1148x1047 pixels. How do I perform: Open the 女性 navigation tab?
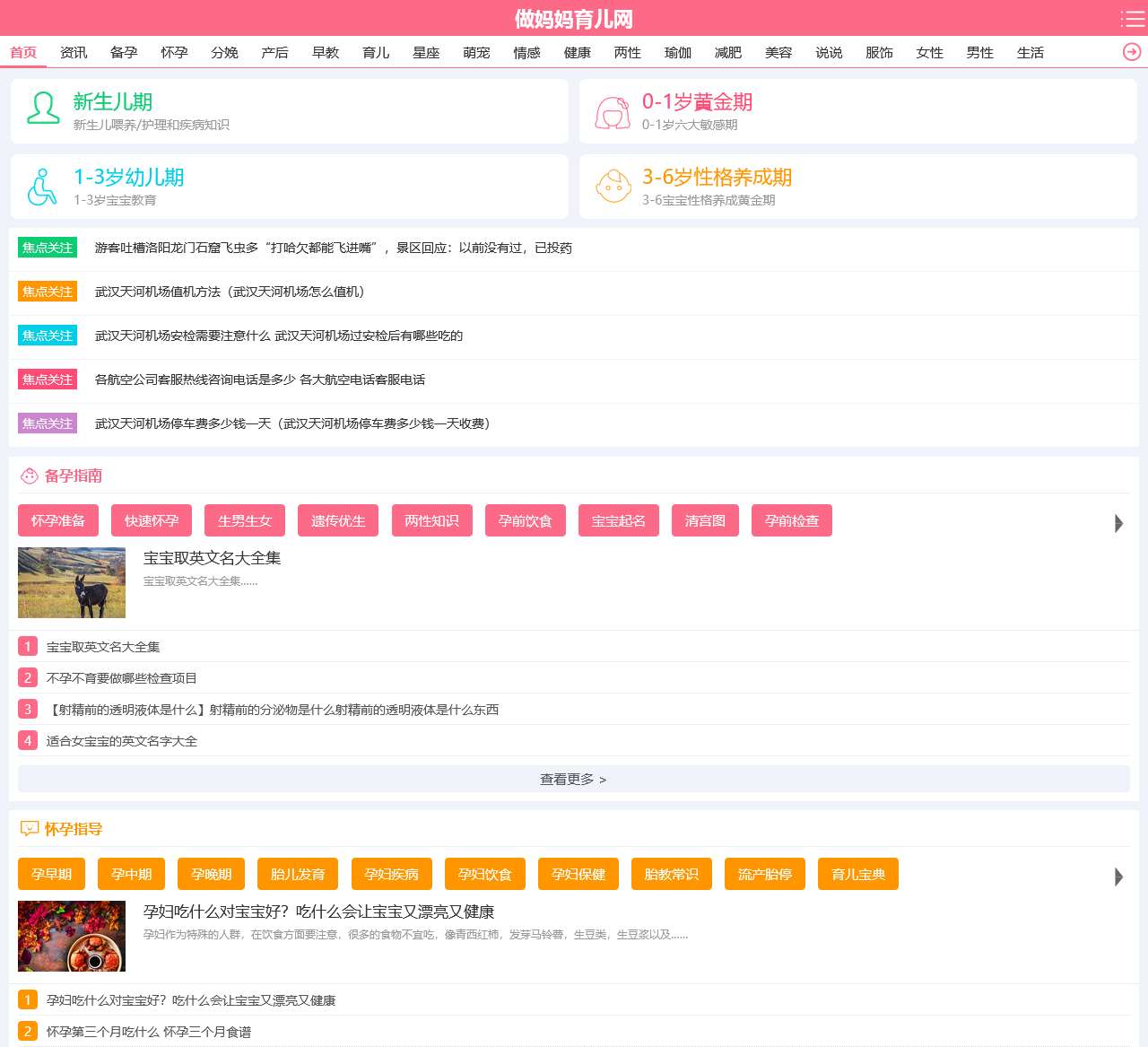pos(930,53)
